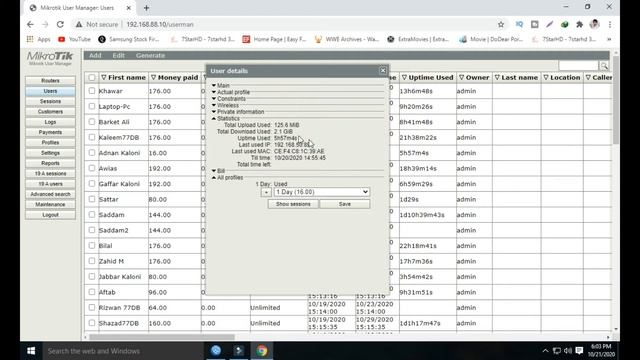Bookmark this page with the star icon

[x=501, y=24]
